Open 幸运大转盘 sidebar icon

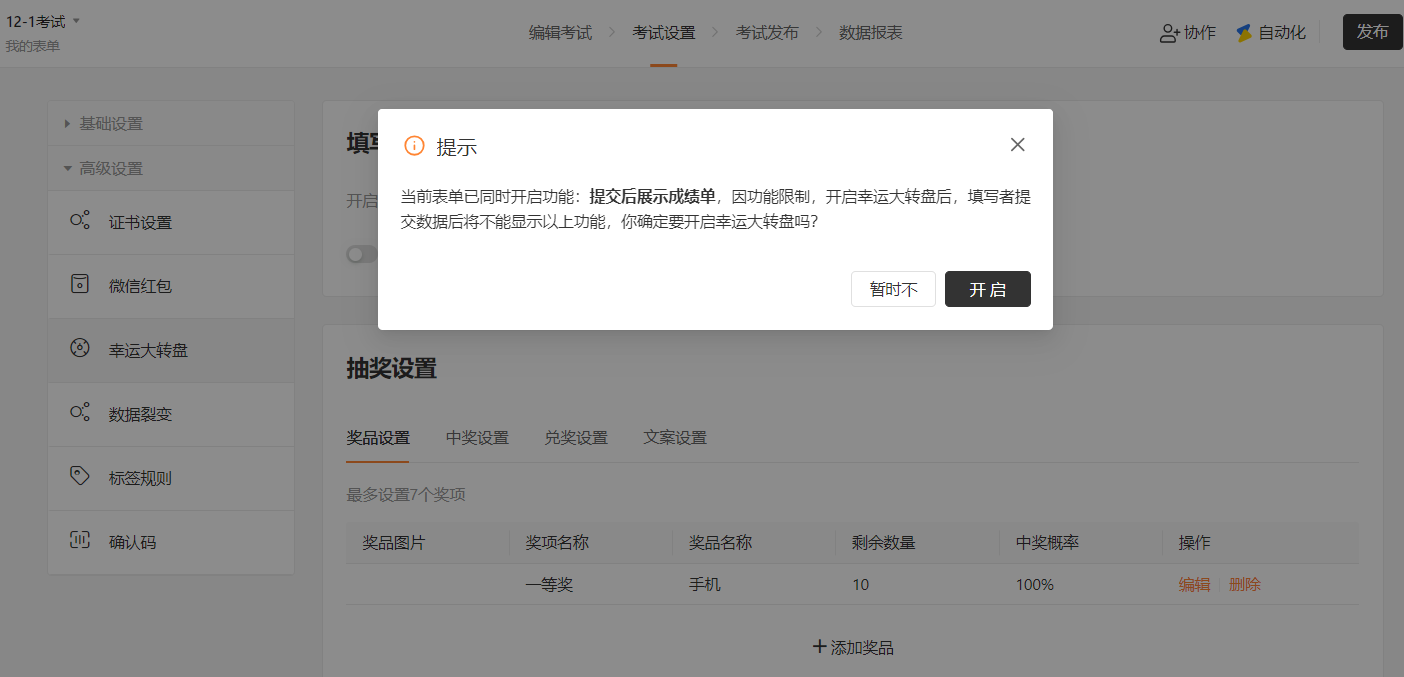[80, 349]
